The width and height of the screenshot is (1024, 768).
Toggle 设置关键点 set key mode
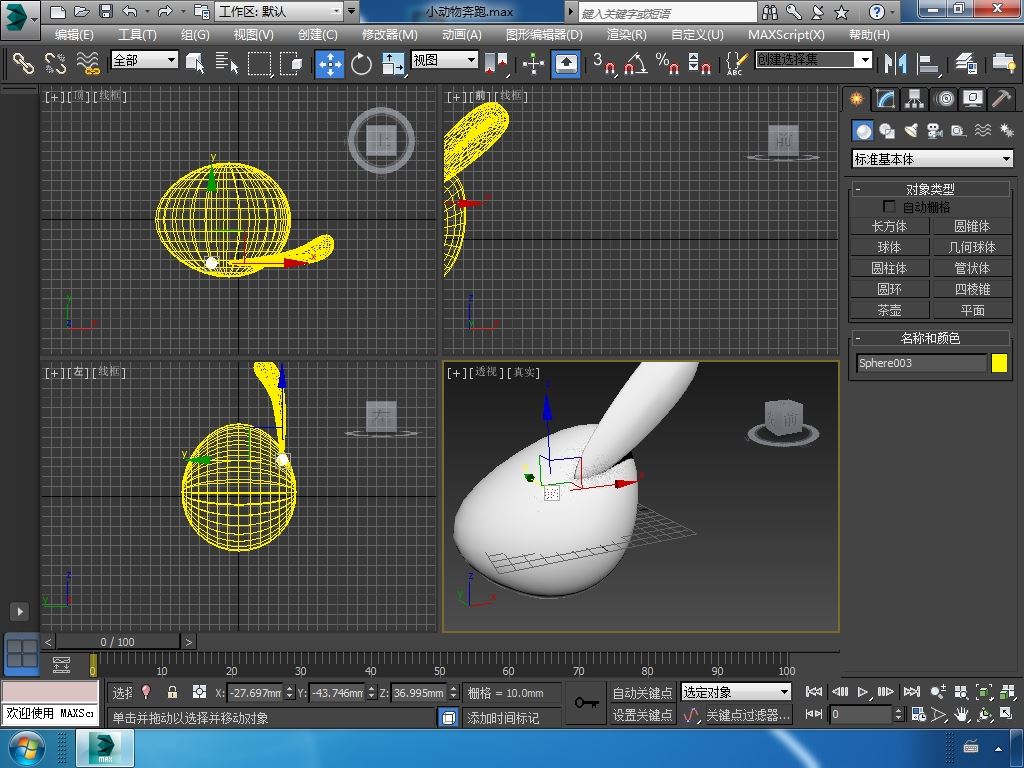point(642,715)
